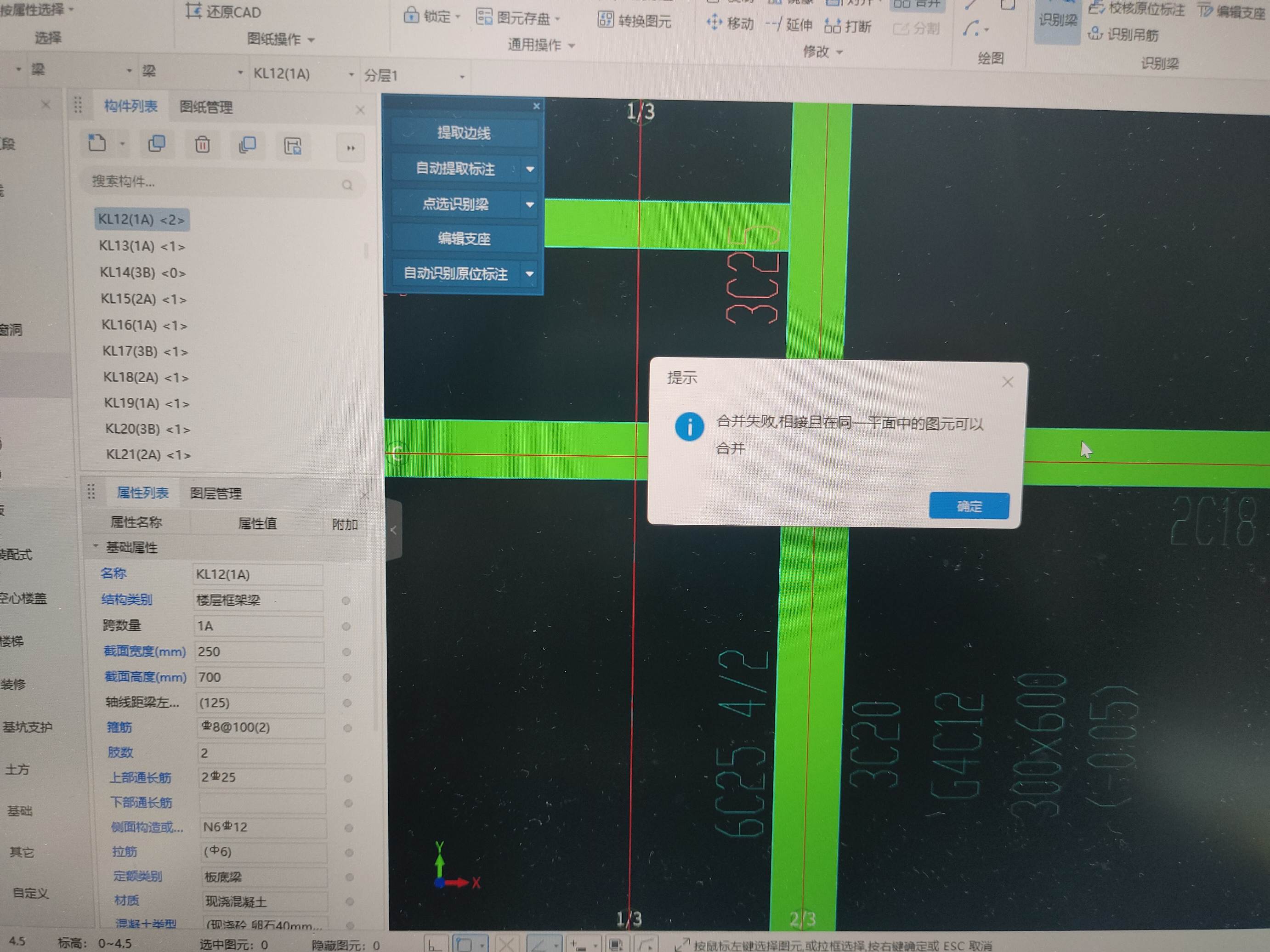Expand the '自动识别原位标注' dropdown arrow

coord(529,275)
